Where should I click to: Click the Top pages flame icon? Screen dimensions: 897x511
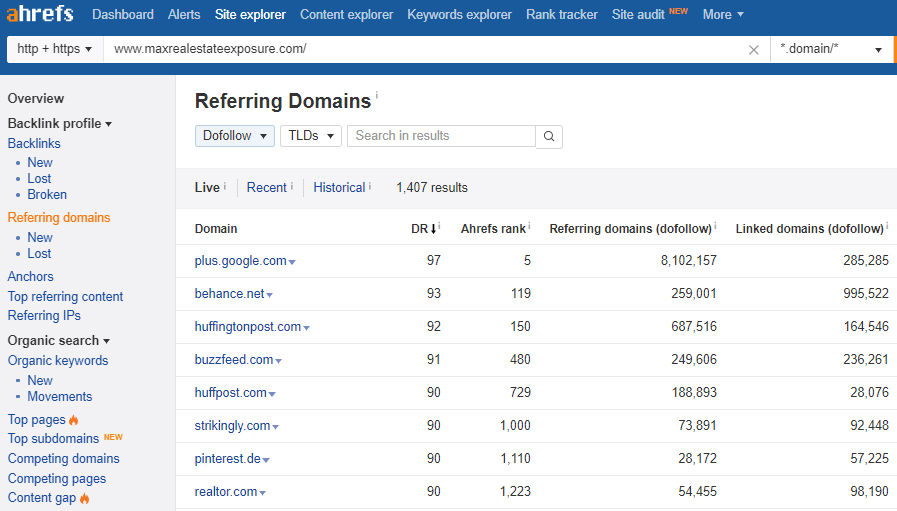click(74, 420)
